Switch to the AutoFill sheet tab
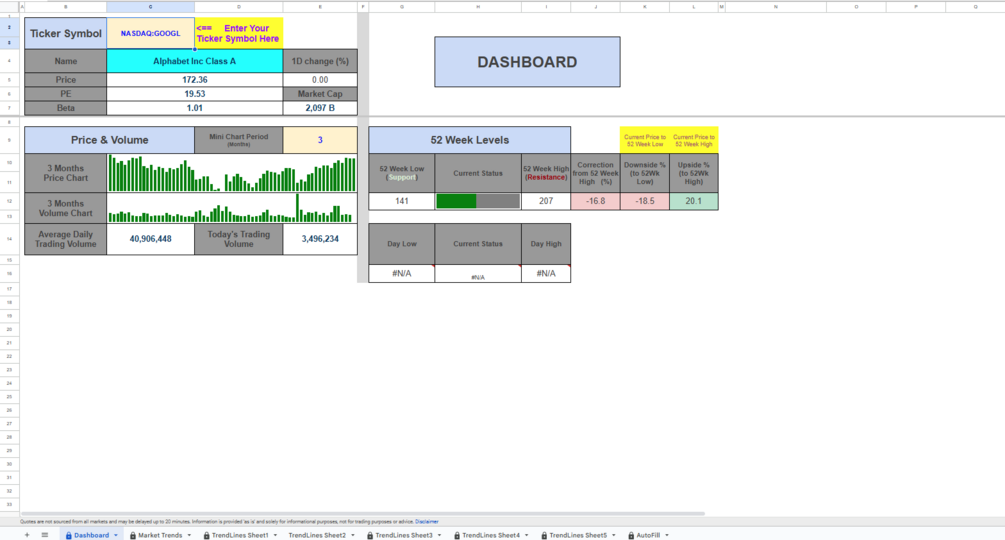 click(x=647, y=535)
